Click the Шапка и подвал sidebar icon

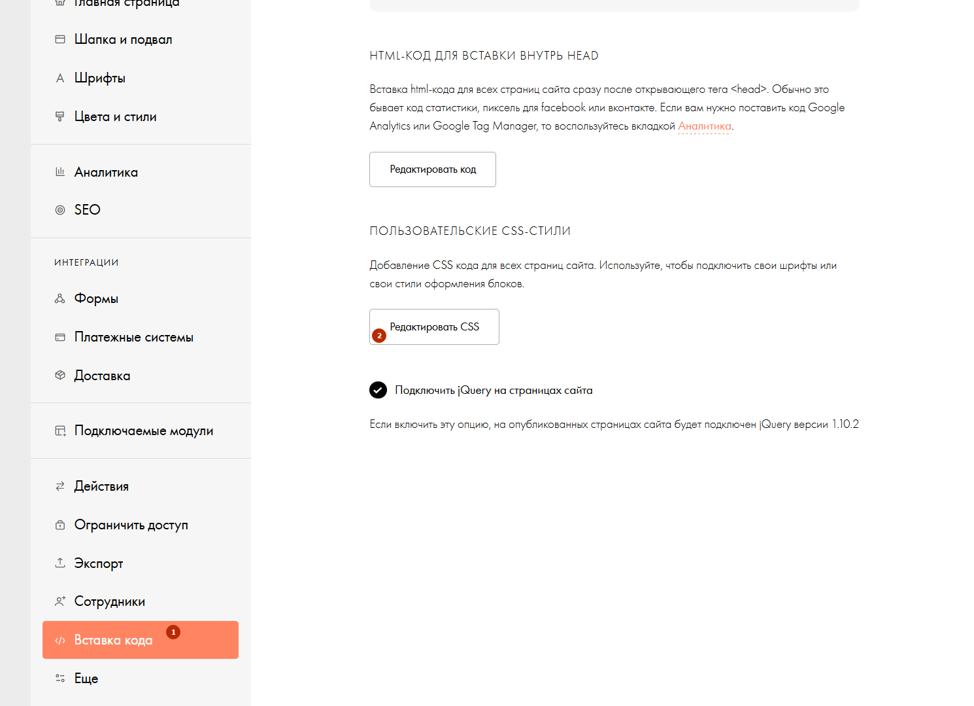point(60,39)
